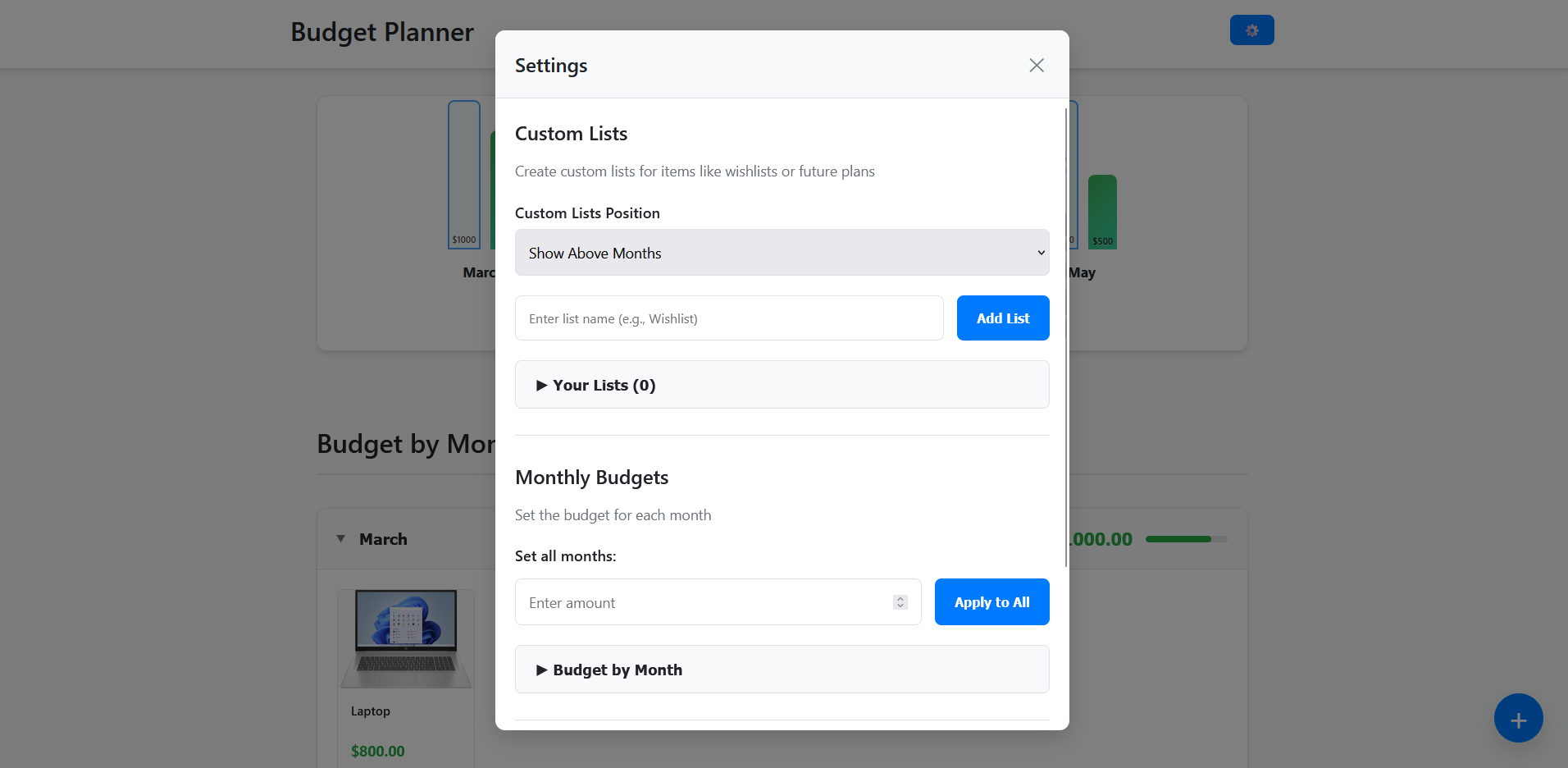Click the Laptop product thumbnail
This screenshot has height=768, width=1568.
click(406, 639)
